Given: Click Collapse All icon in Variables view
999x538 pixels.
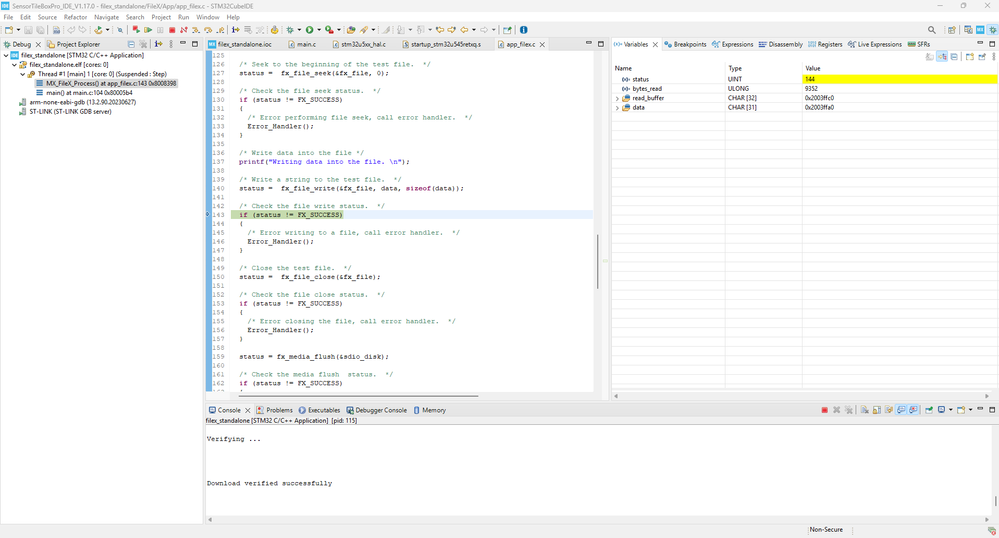Looking at the screenshot, I should click(x=954, y=57).
